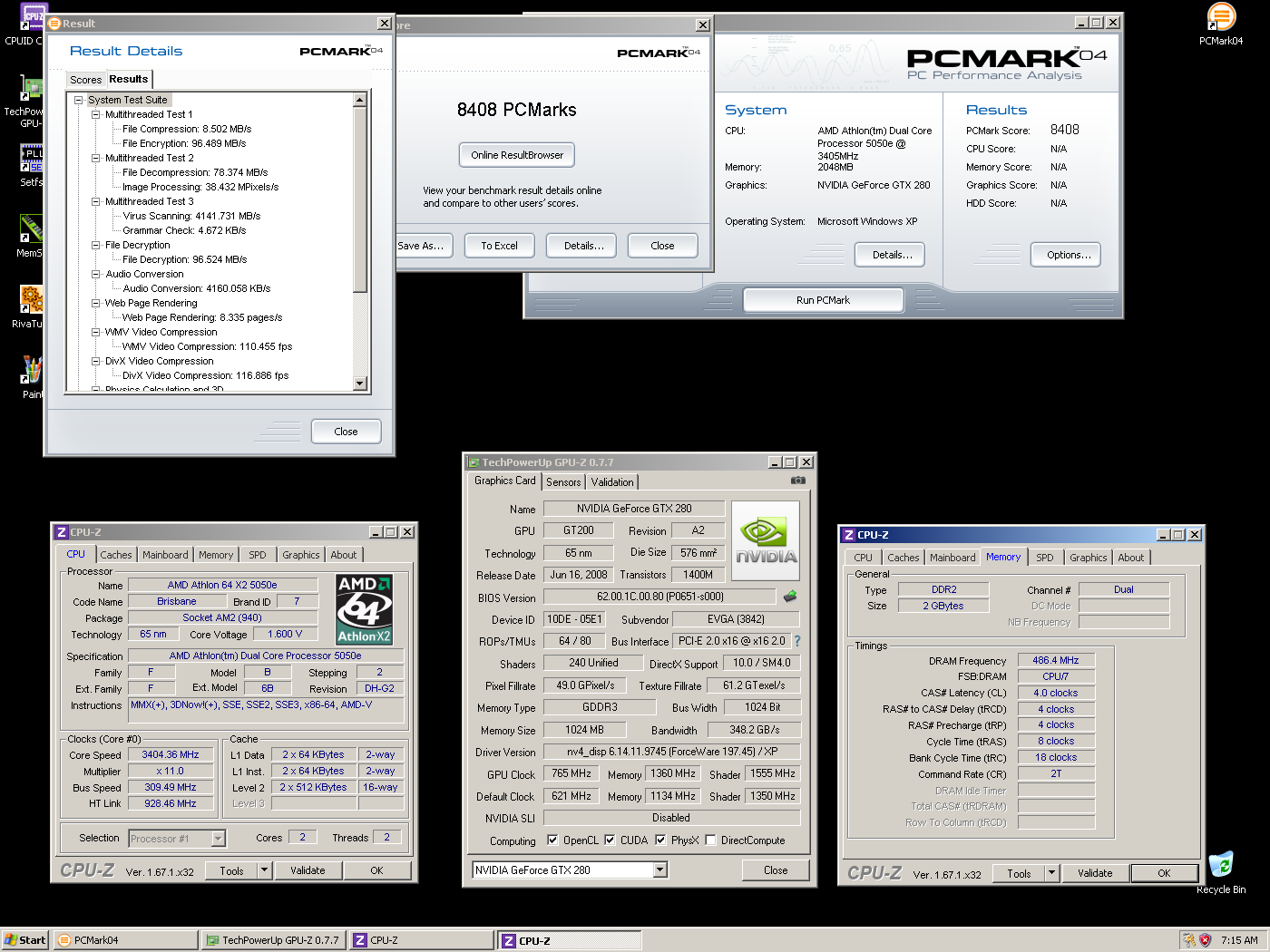This screenshot has height=952, width=1270.
Task: Switch to the Validation tab in GPU-Z
Action: (612, 482)
